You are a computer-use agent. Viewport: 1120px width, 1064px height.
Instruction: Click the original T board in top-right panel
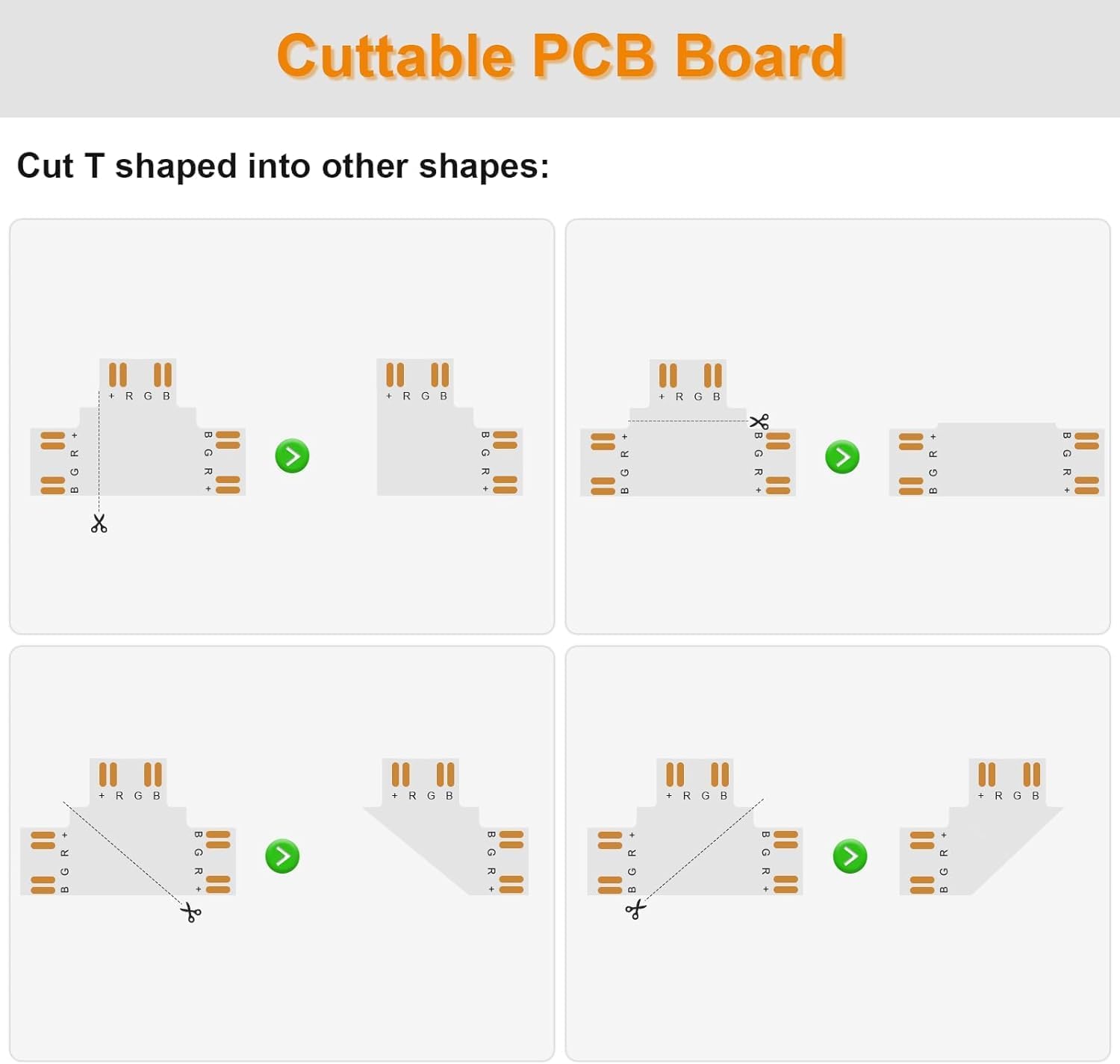pos(688,428)
